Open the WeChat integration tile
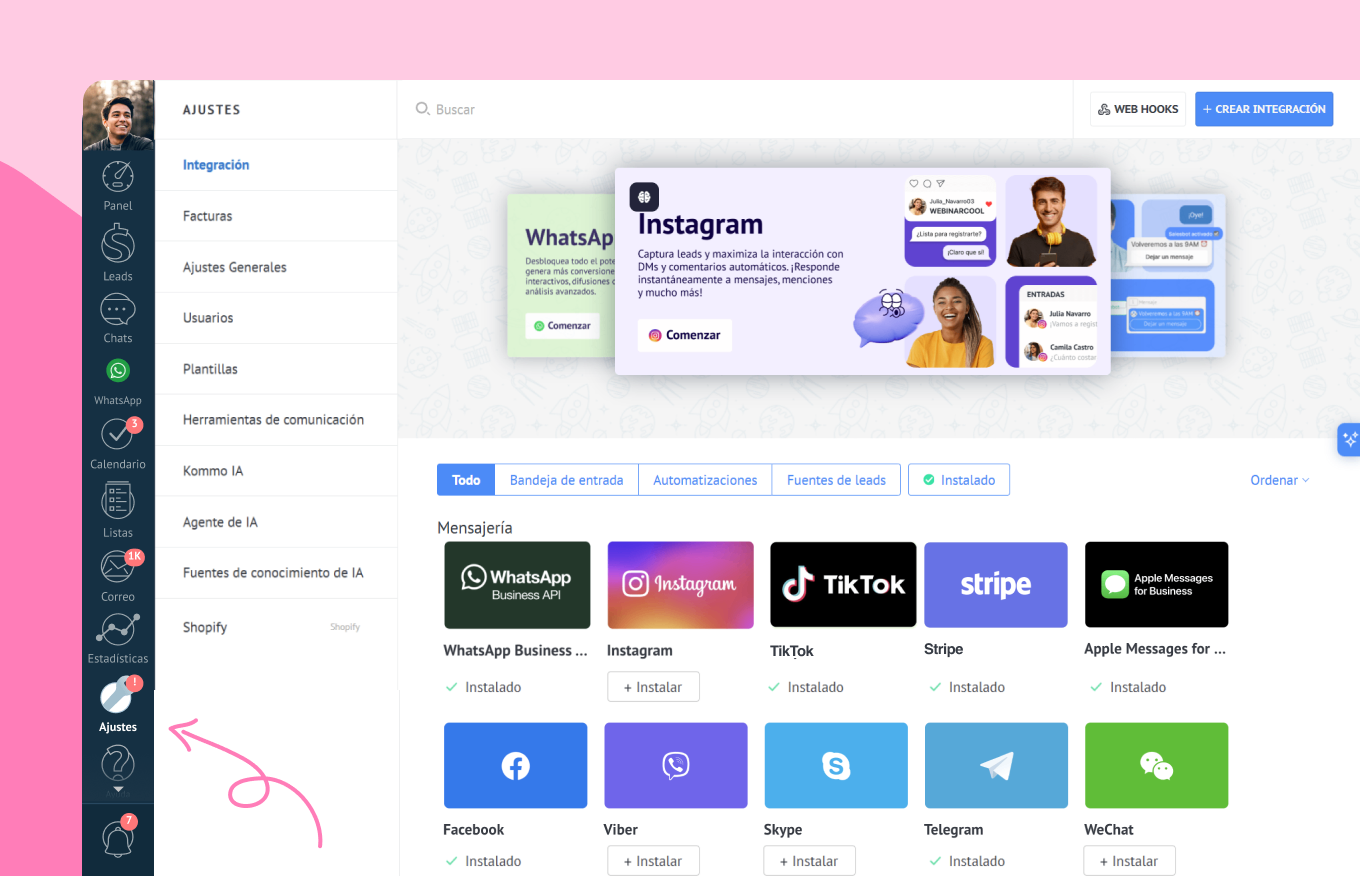1360x876 pixels. point(1156,766)
